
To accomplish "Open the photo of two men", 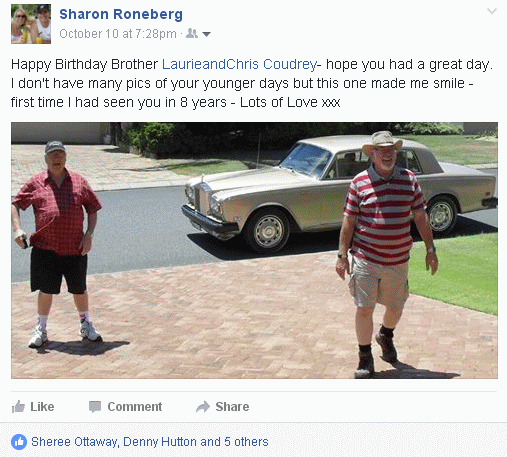I will click(x=254, y=250).
